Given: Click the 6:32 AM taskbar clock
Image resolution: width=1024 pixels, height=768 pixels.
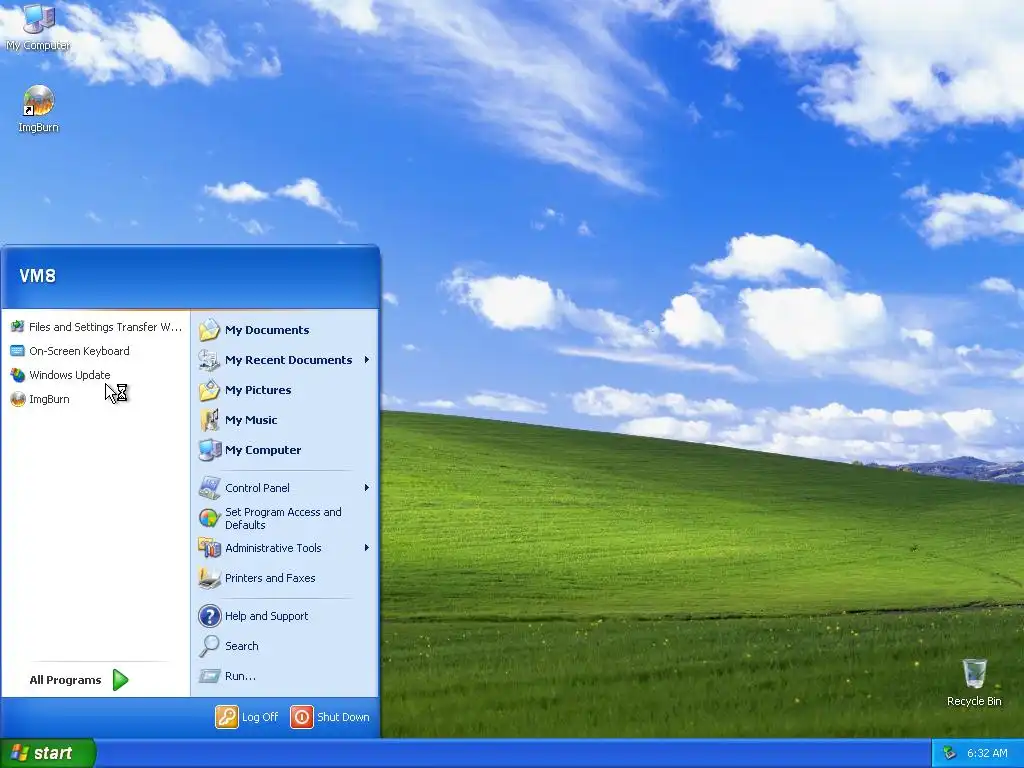Looking at the screenshot, I should [x=987, y=753].
